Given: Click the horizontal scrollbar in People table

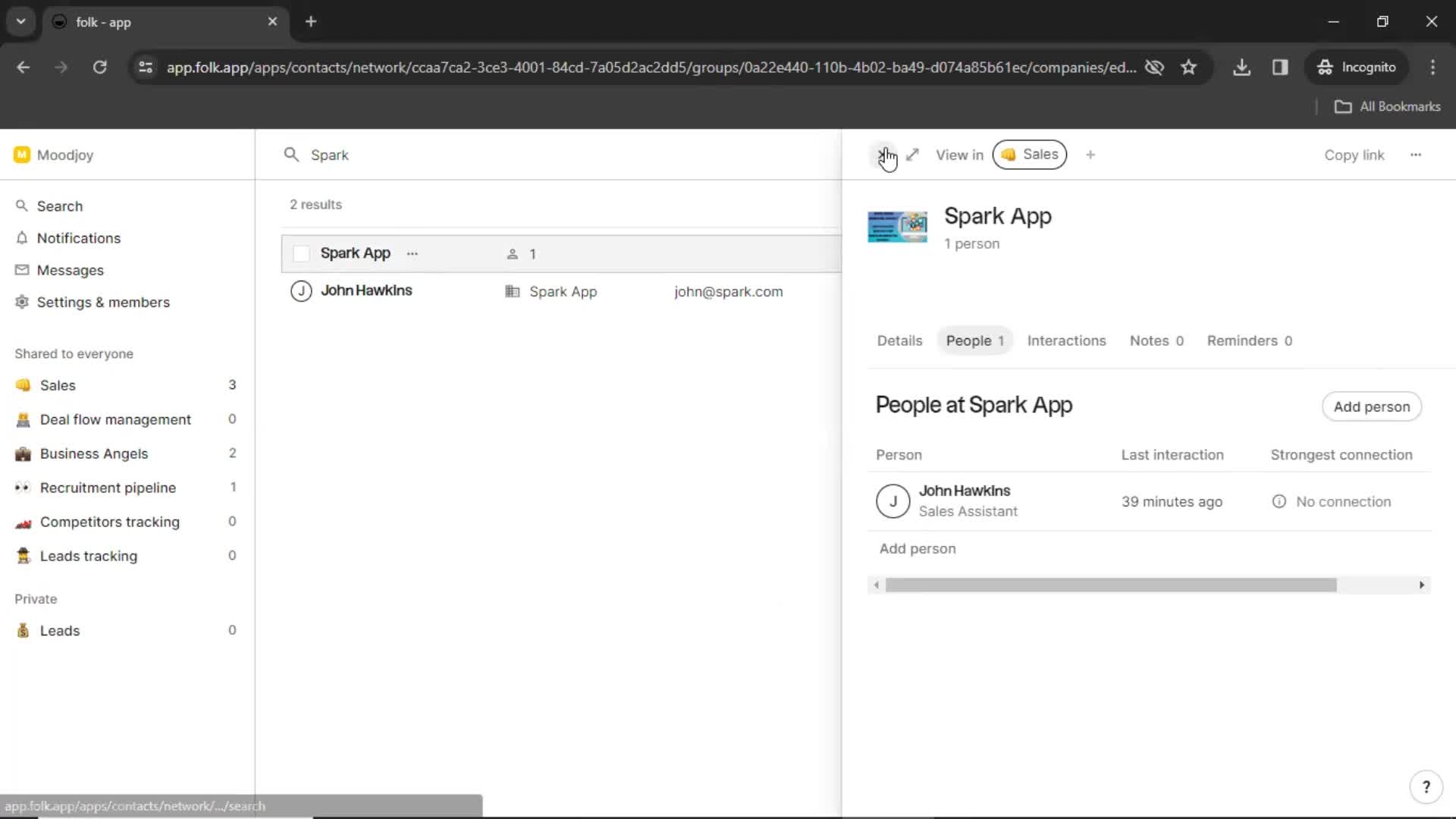Looking at the screenshot, I should pyautogui.click(x=1110, y=585).
